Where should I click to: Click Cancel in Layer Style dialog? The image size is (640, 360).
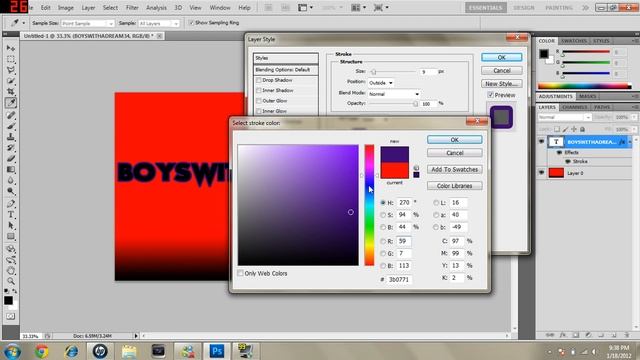tap(502, 70)
